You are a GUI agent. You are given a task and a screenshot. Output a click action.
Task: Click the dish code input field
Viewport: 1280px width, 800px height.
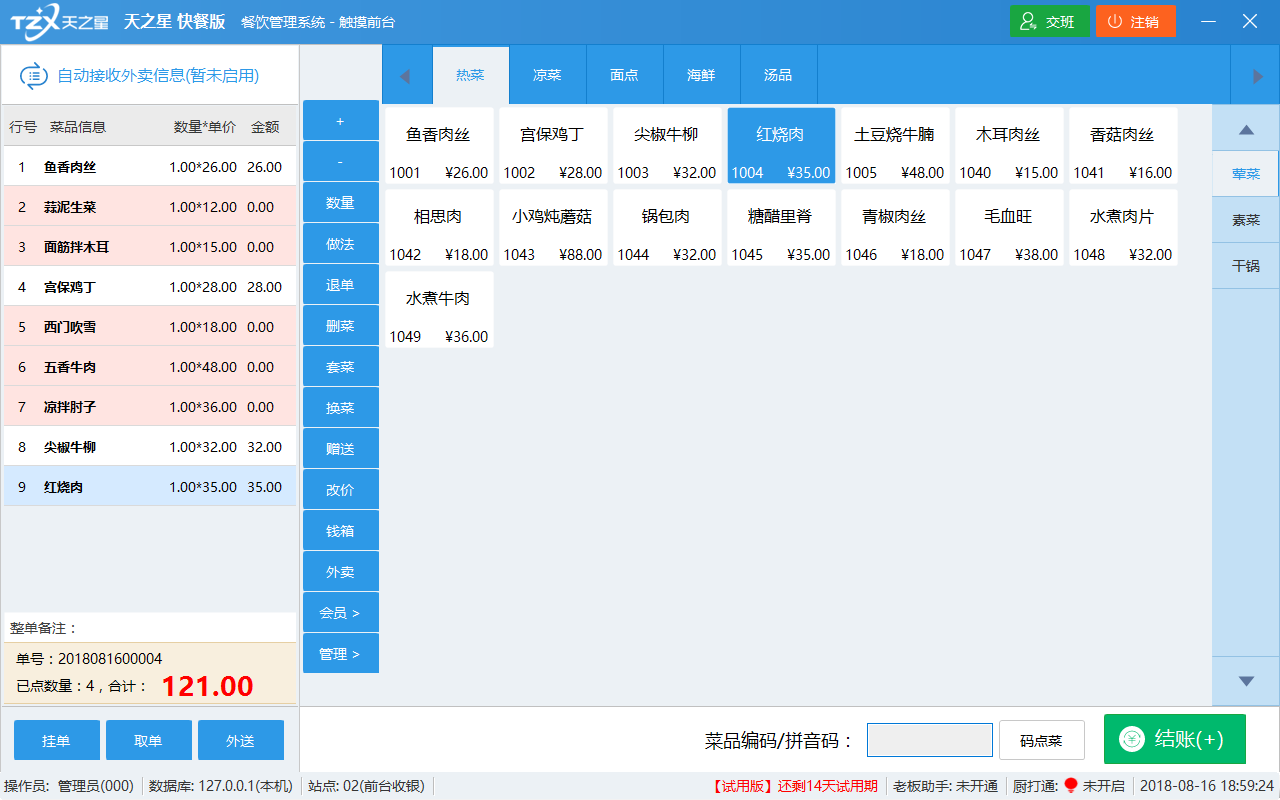930,740
